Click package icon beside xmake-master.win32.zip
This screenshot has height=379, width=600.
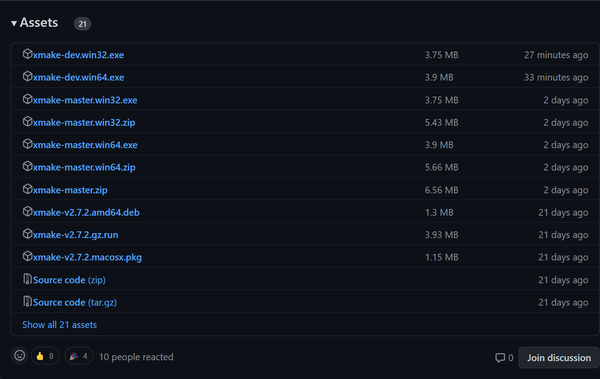click(x=27, y=122)
